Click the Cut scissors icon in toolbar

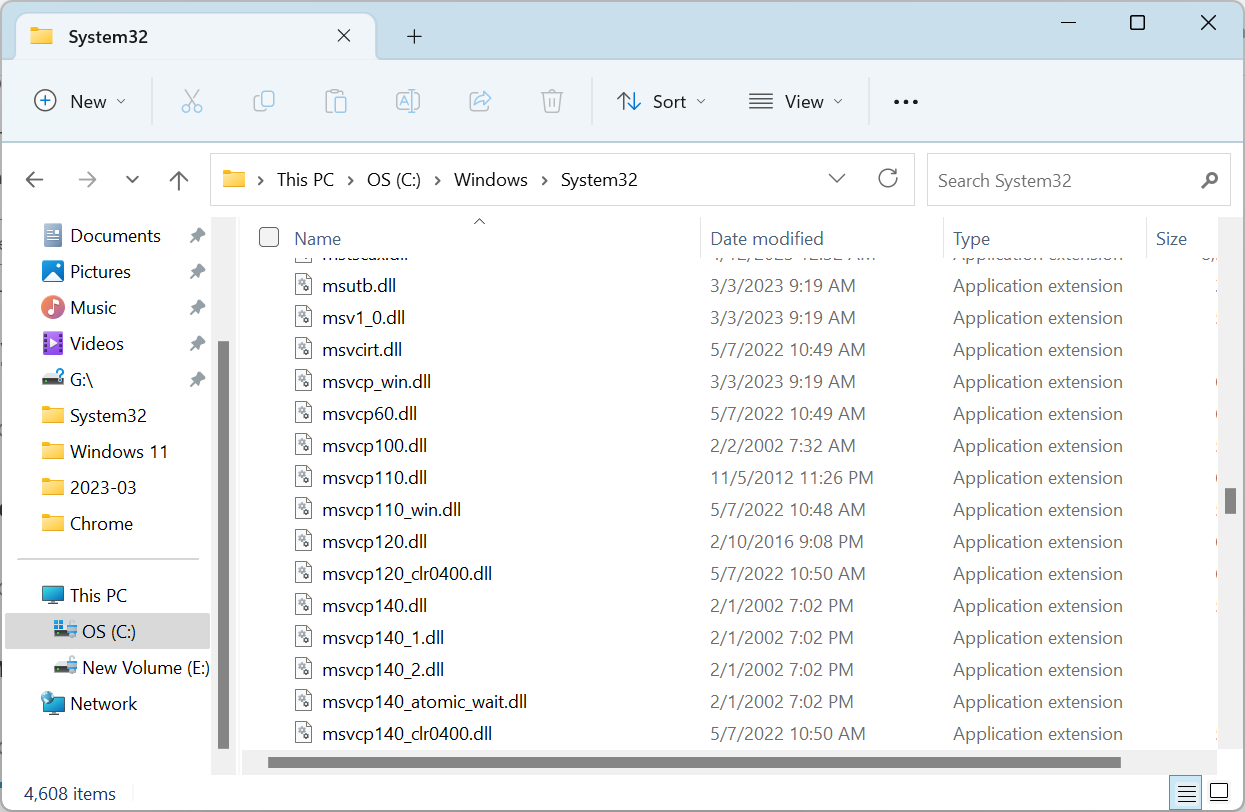point(192,101)
